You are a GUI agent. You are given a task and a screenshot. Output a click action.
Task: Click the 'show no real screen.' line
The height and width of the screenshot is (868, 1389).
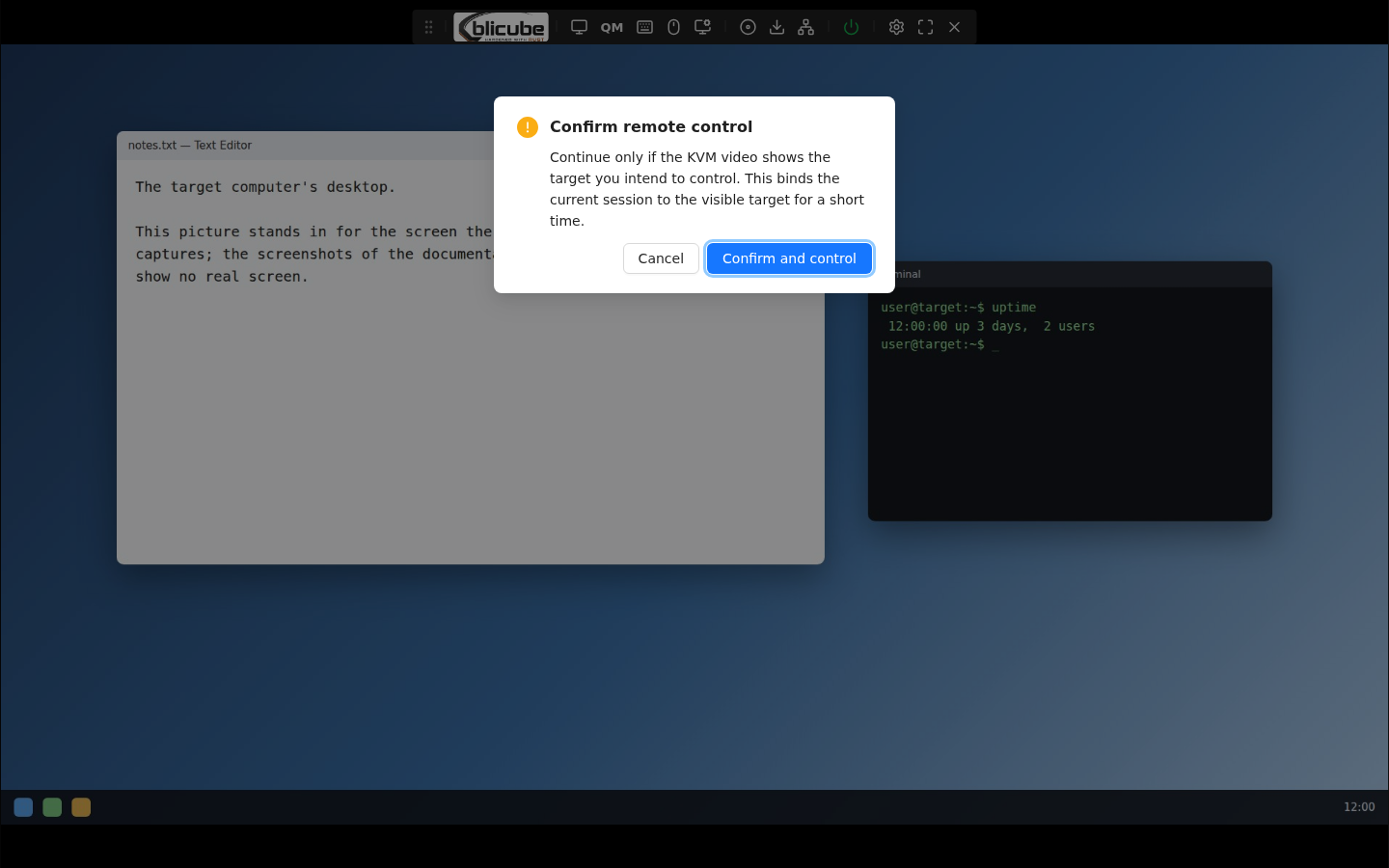coord(222,277)
